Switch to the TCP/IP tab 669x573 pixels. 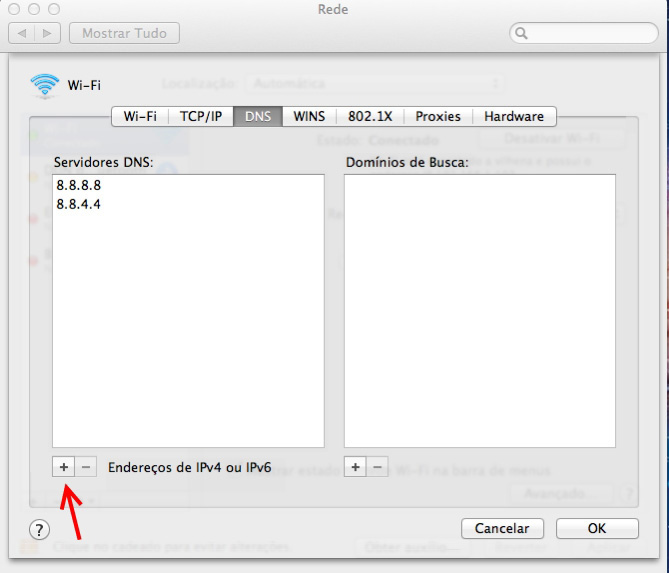(201, 116)
